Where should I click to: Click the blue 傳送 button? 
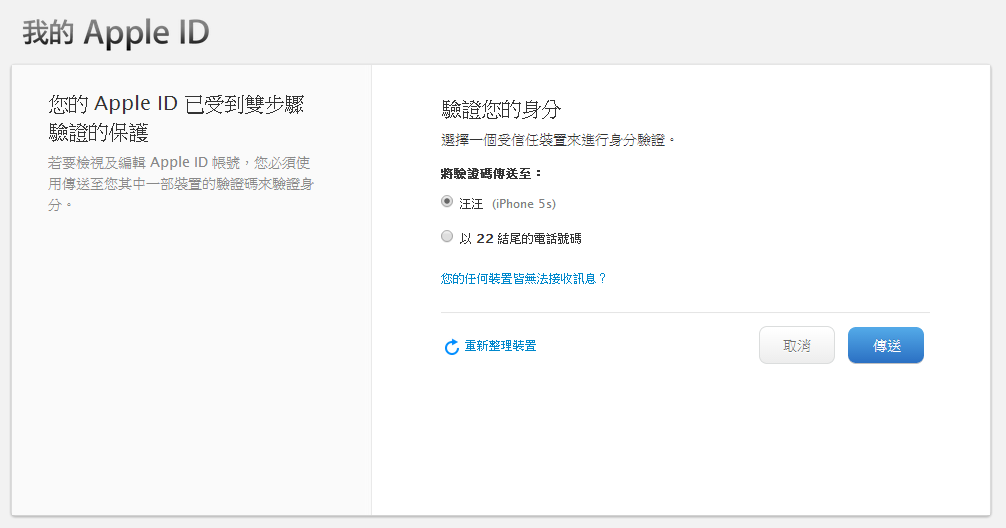(886, 345)
